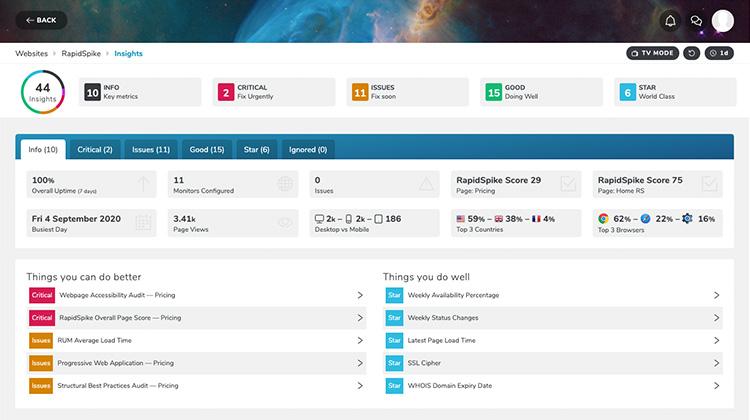Expand SSL Cipher row chevron

point(717,363)
